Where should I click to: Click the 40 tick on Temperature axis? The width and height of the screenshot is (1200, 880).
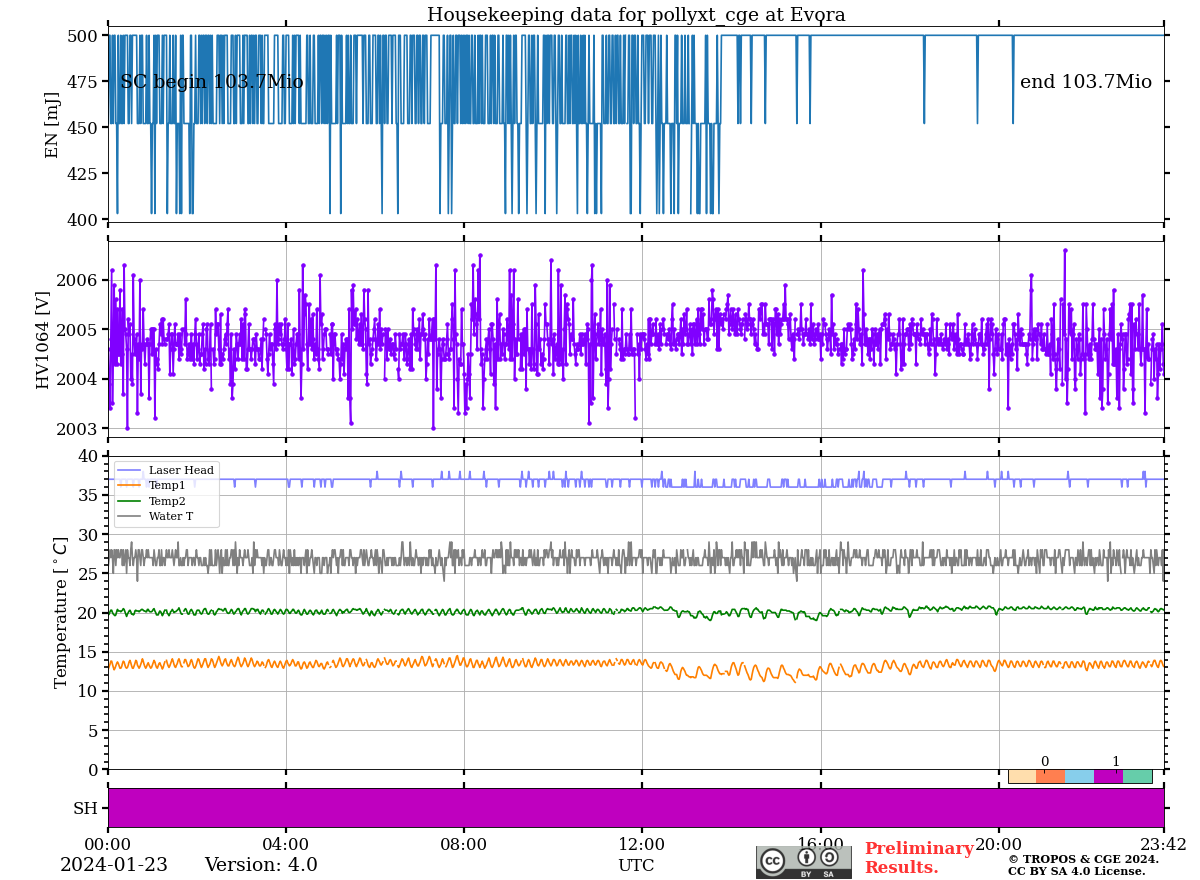(x=88, y=457)
